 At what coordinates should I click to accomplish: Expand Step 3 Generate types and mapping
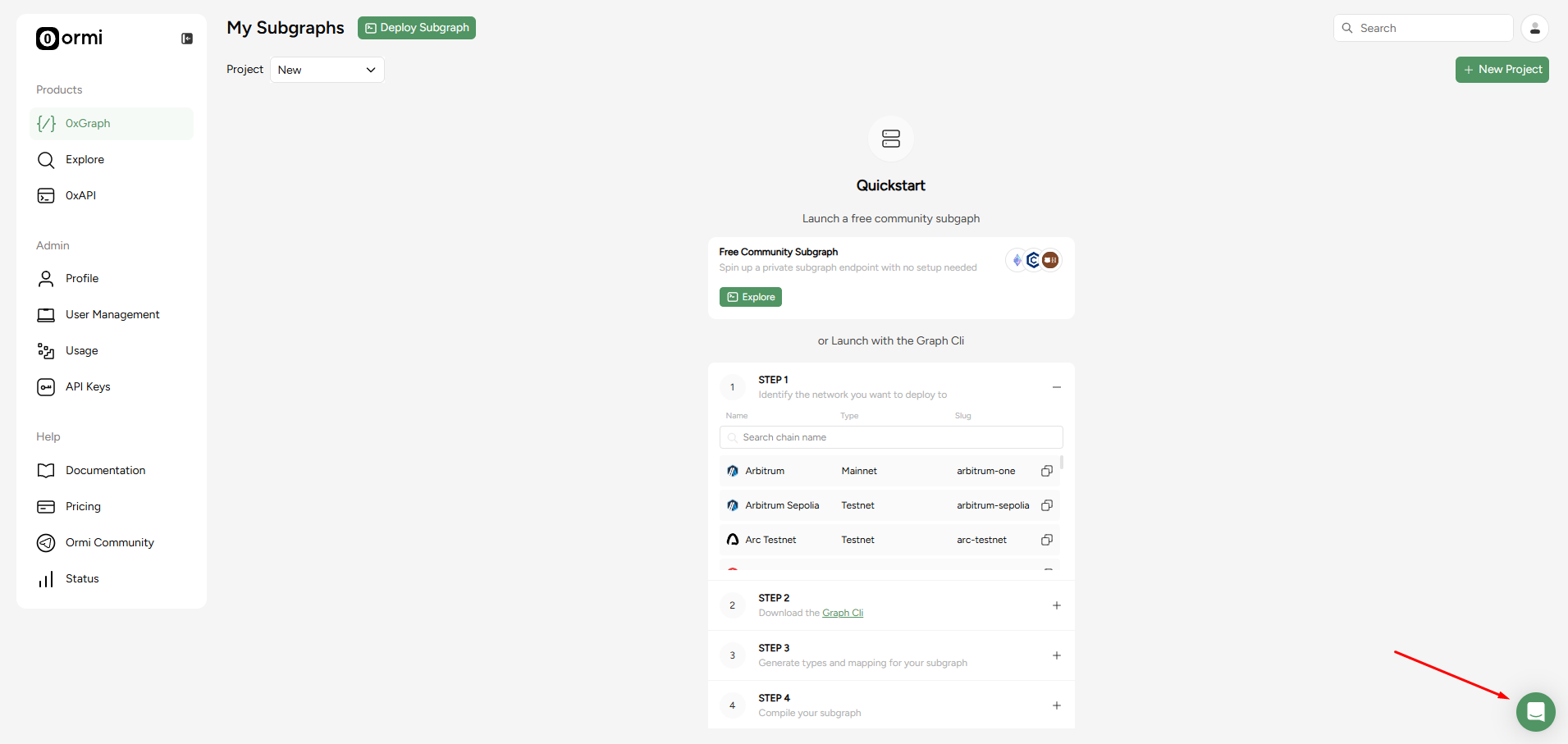tap(1056, 655)
